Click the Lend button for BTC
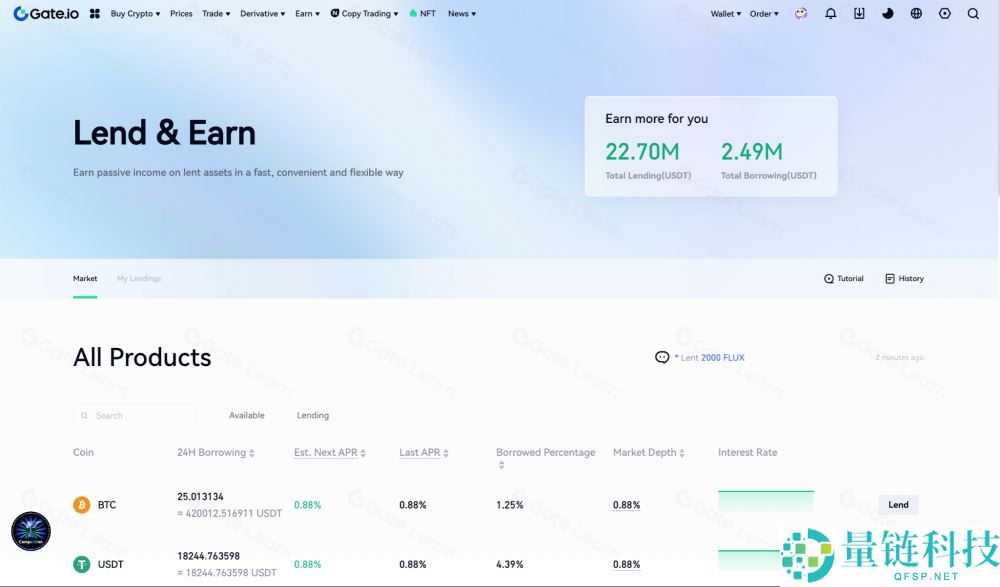 click(898, 505)
